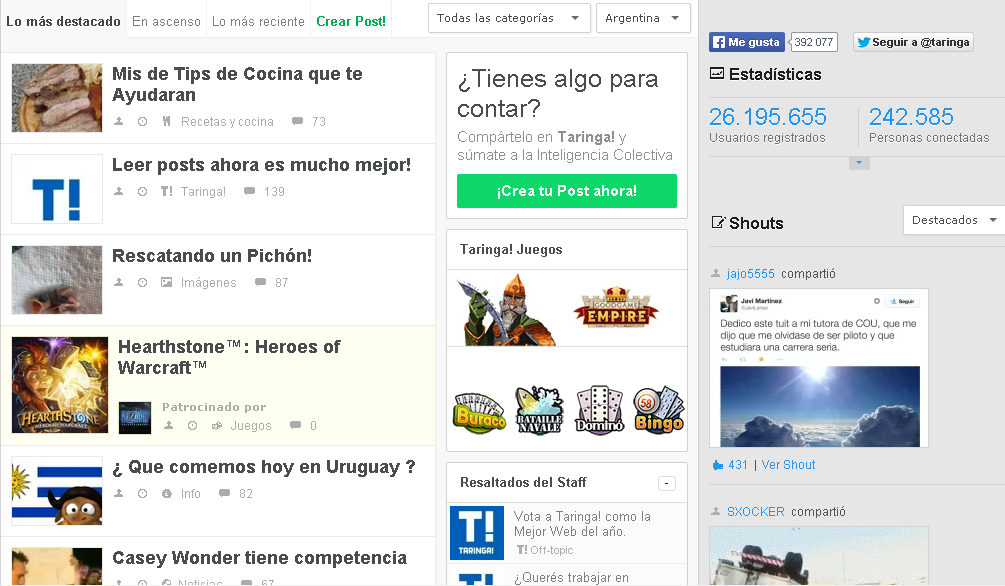Click the Empire knight character image
1005x586 pixels.
pyautogui.click(x=506, y=310)
